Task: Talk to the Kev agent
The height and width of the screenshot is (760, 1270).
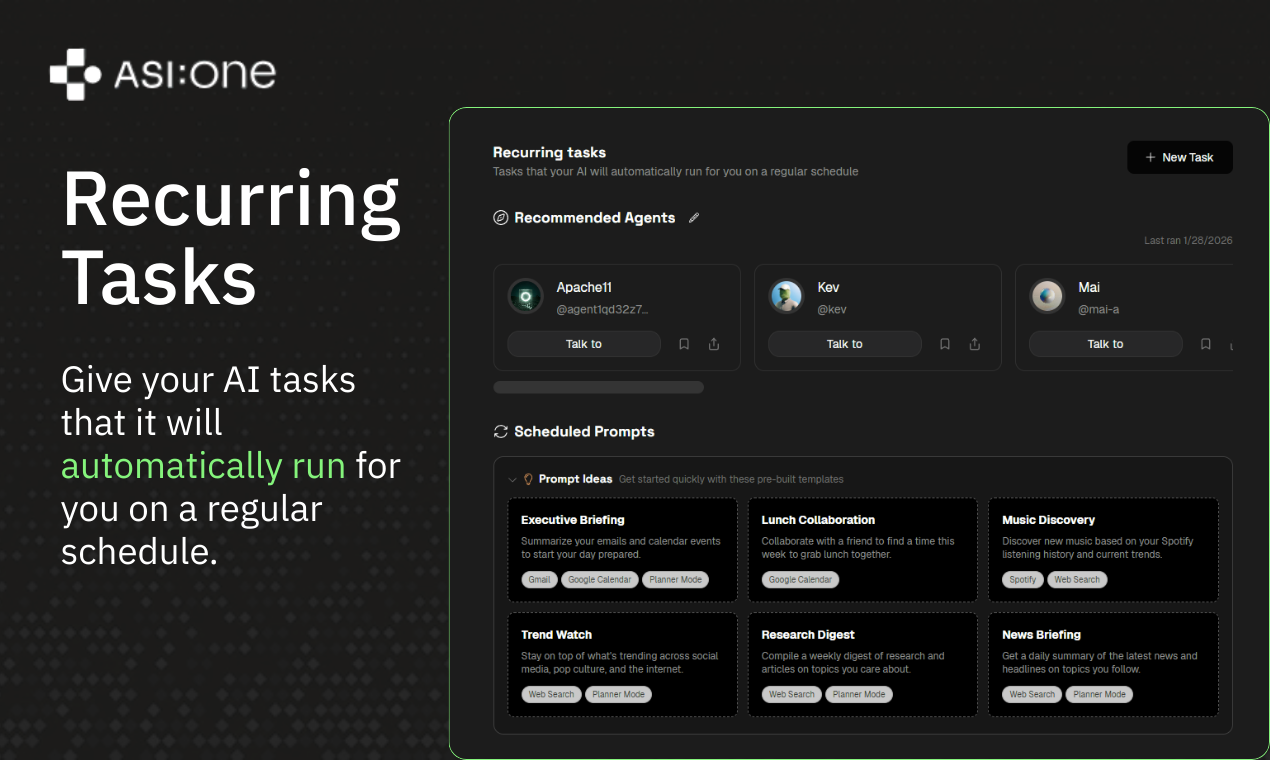Action: point(844,344)
